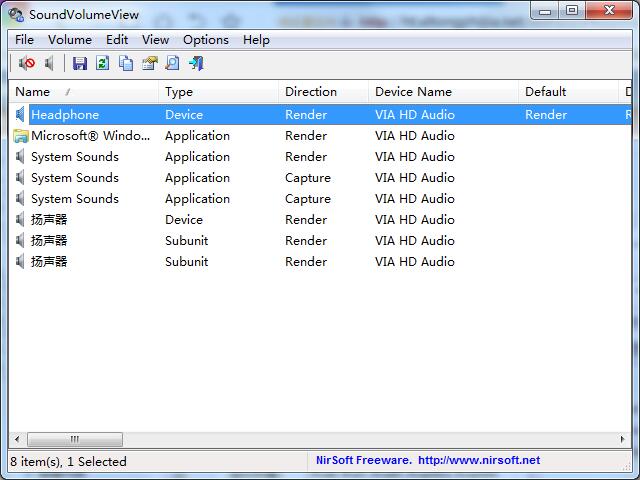The width and height of the screenshot is (640, 480).
Task: Click the scrollbar left arrow
Action: point(17,440)
